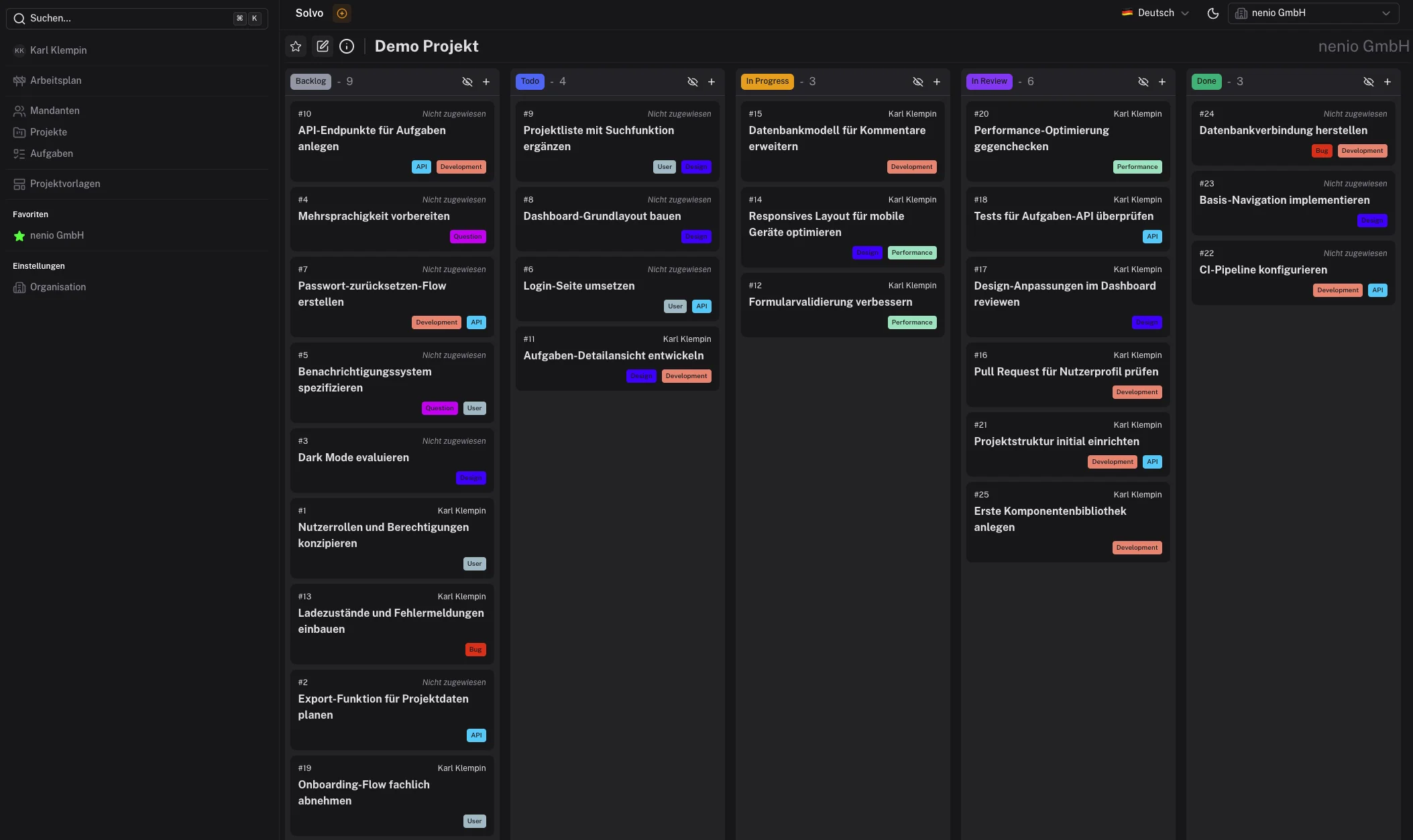Open card Erste Komponentenbibliothek anlegen

pyautogui.click(x=1068, y=522)
